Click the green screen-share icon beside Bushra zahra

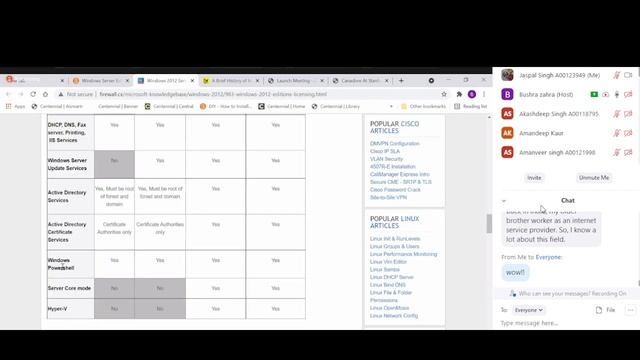pos(594,94)
